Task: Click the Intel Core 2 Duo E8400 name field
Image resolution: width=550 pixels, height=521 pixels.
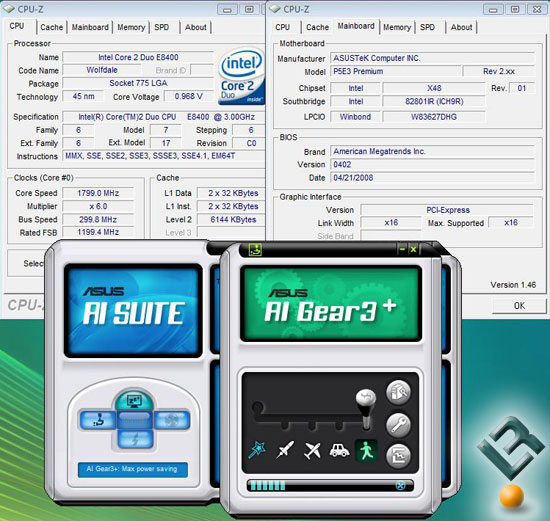Action: point(138,57)
